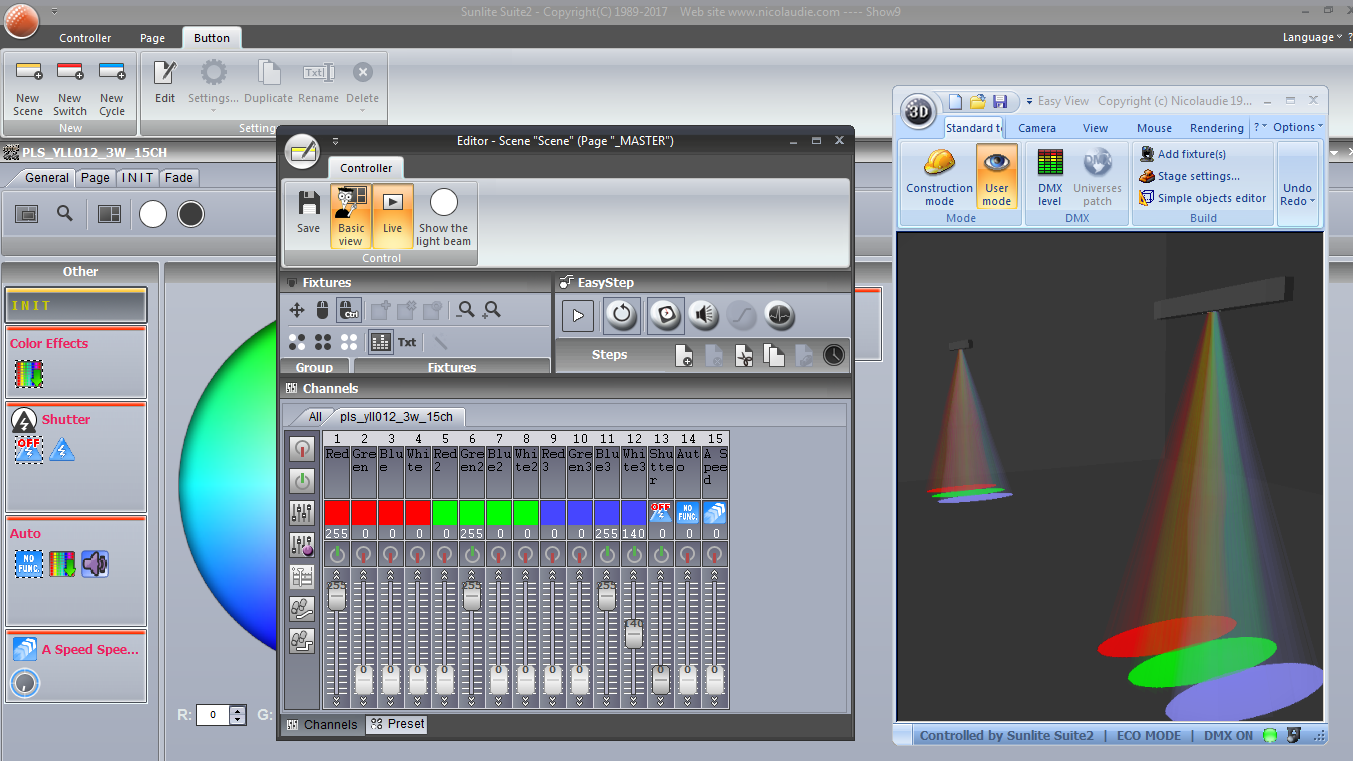The image size is (1353, 761).
Task: Toggle User mode in Easy View
Action: pyautogui.click(x=996, y=176)
